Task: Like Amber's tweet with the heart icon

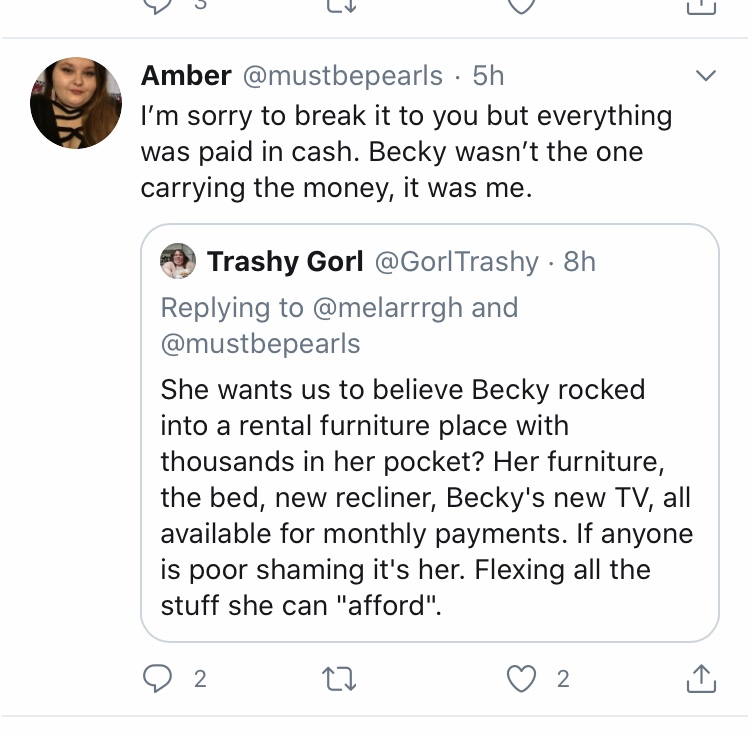Action: 521,679
